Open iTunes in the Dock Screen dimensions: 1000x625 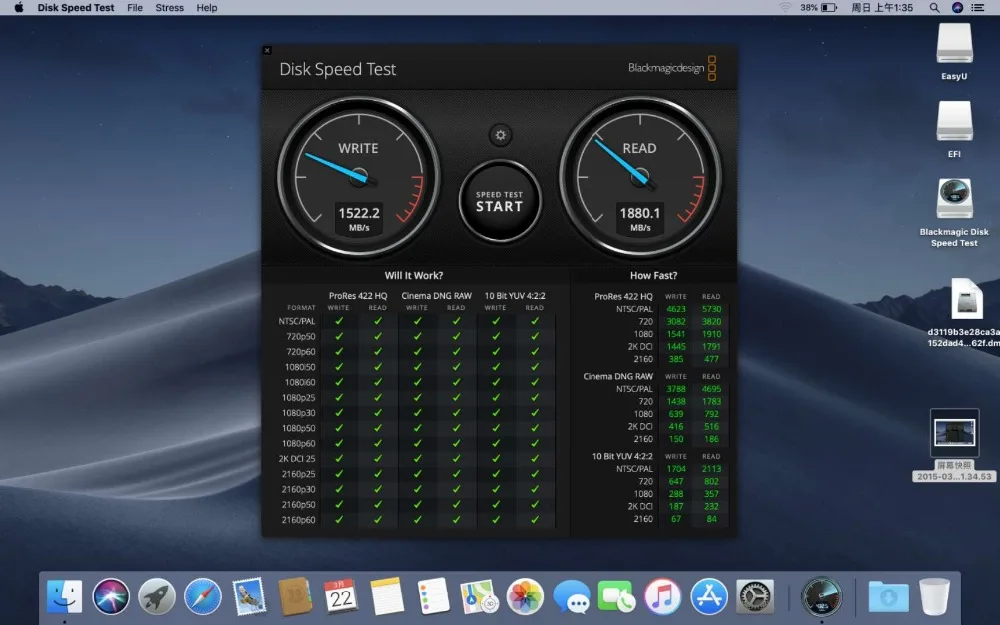pyautogui.click(x=663, y=598)
